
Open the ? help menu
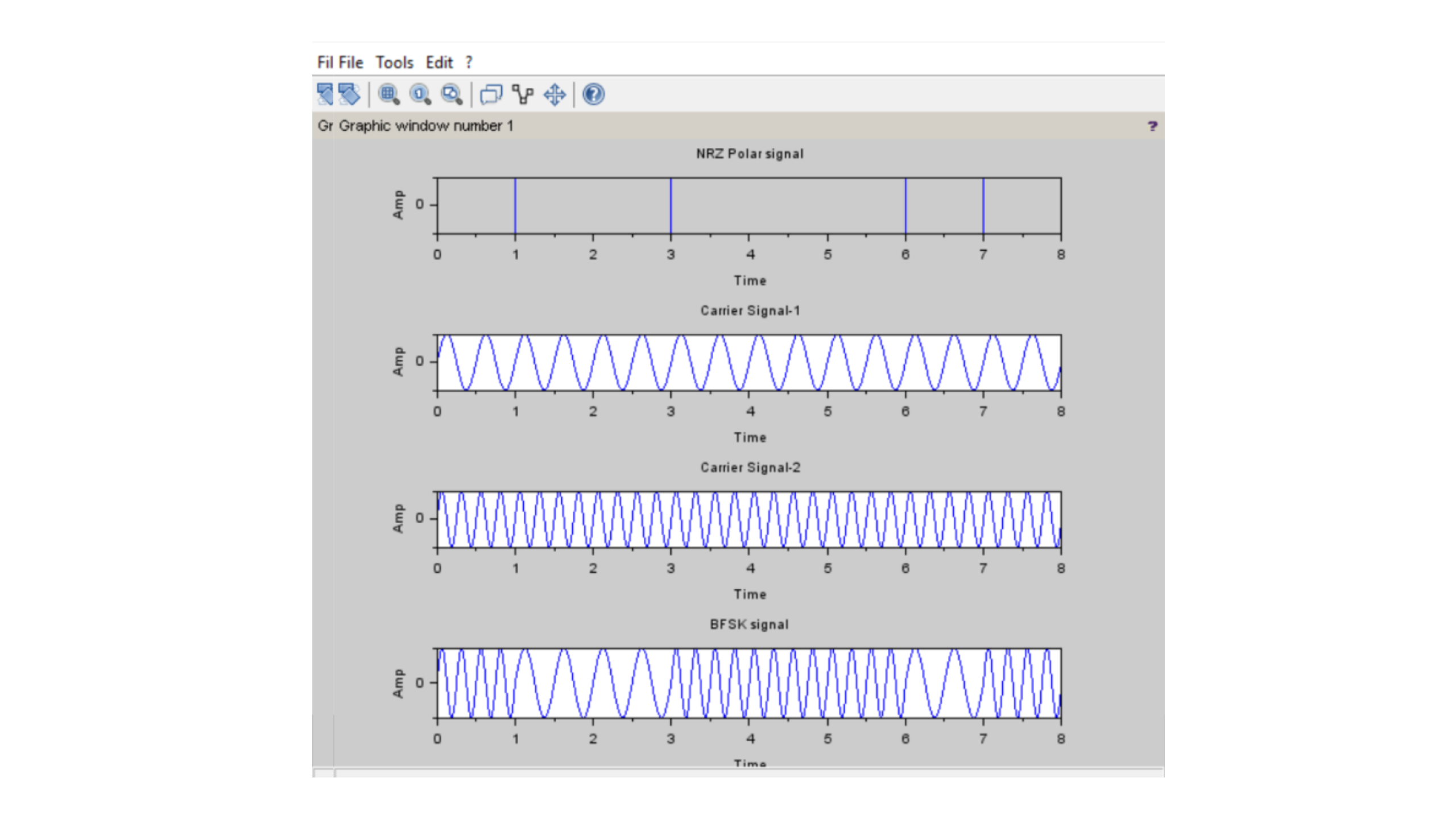pyautogui.click(x=469, y=63)
